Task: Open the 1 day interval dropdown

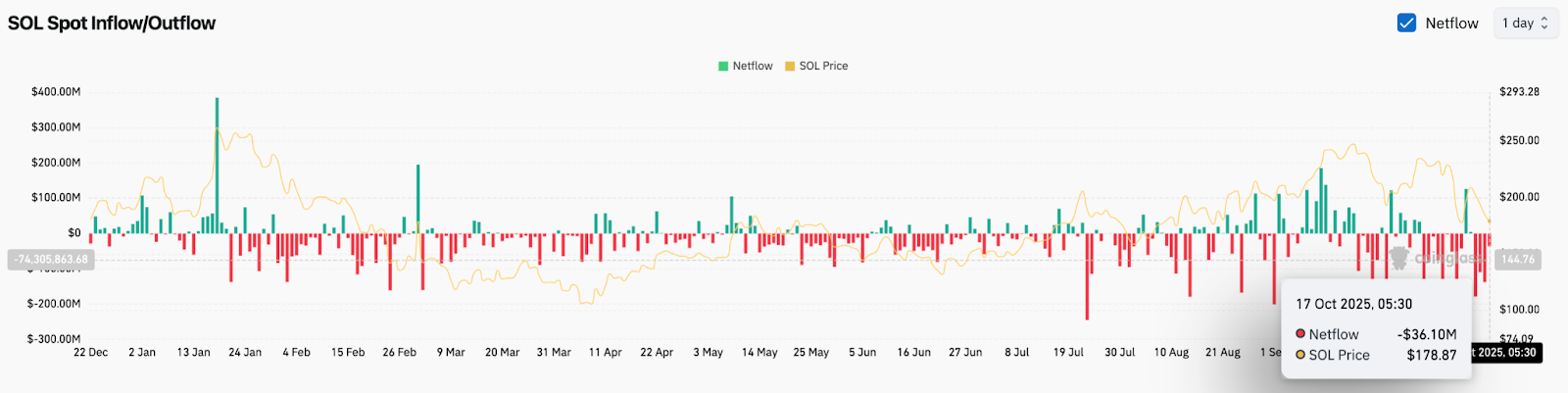Action: pos(1524,23)
